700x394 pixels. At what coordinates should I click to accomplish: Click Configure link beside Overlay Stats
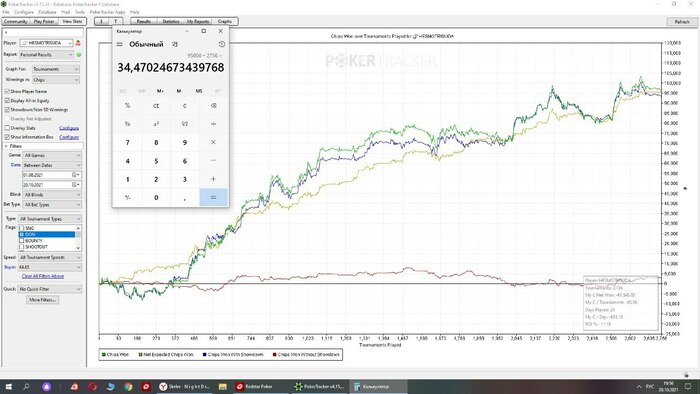coord(69,128)
